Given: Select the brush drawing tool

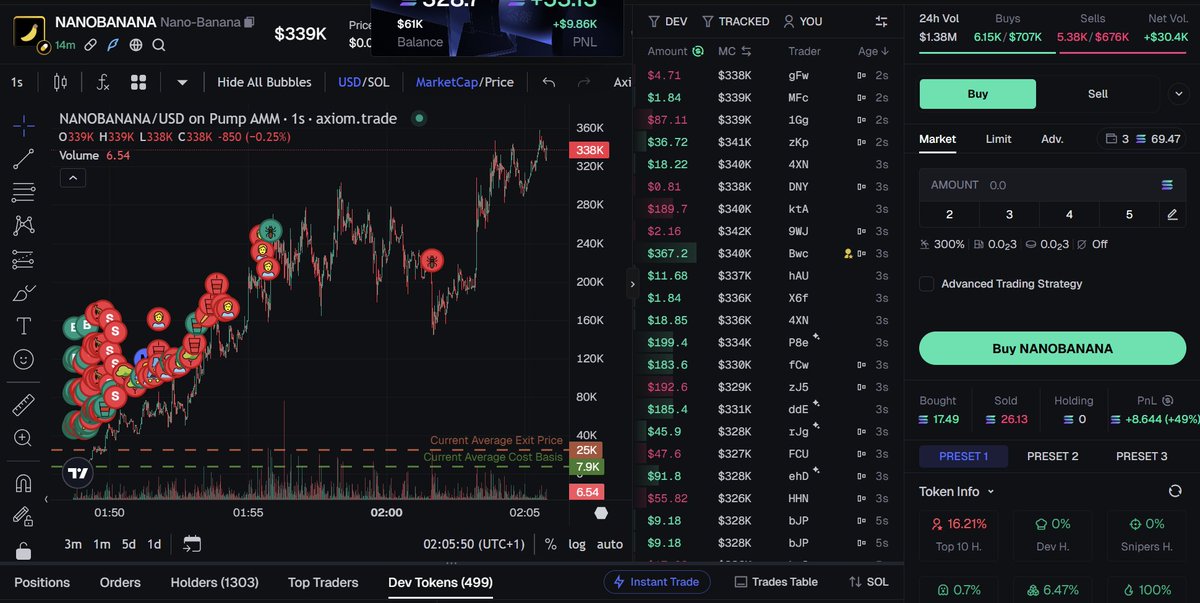Looking at the screenshot, I should pyautogui.click(x=24, y=293).
